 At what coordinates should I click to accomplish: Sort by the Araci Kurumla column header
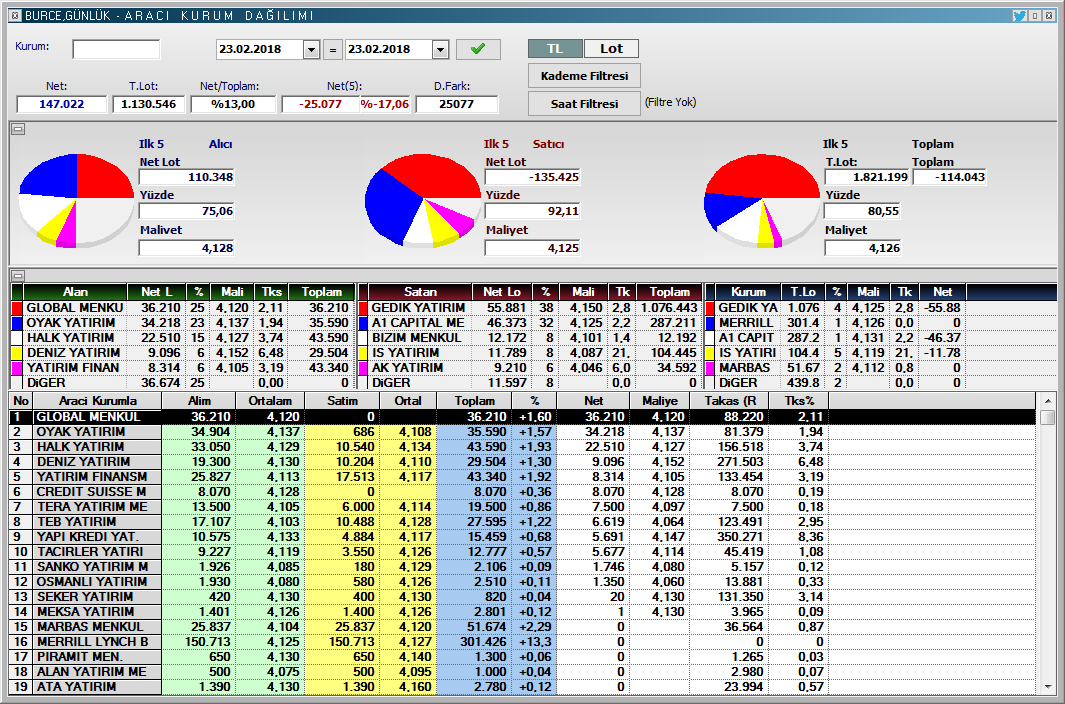tap(97, 401)
